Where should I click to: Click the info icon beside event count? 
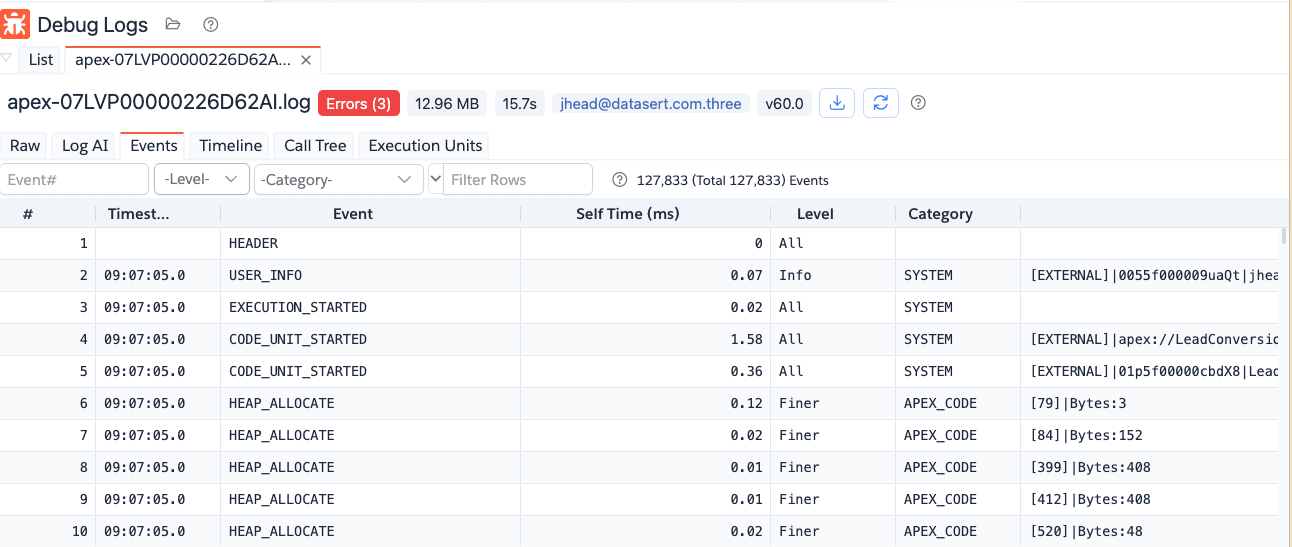pyautogui.click(x=619, y=180)
